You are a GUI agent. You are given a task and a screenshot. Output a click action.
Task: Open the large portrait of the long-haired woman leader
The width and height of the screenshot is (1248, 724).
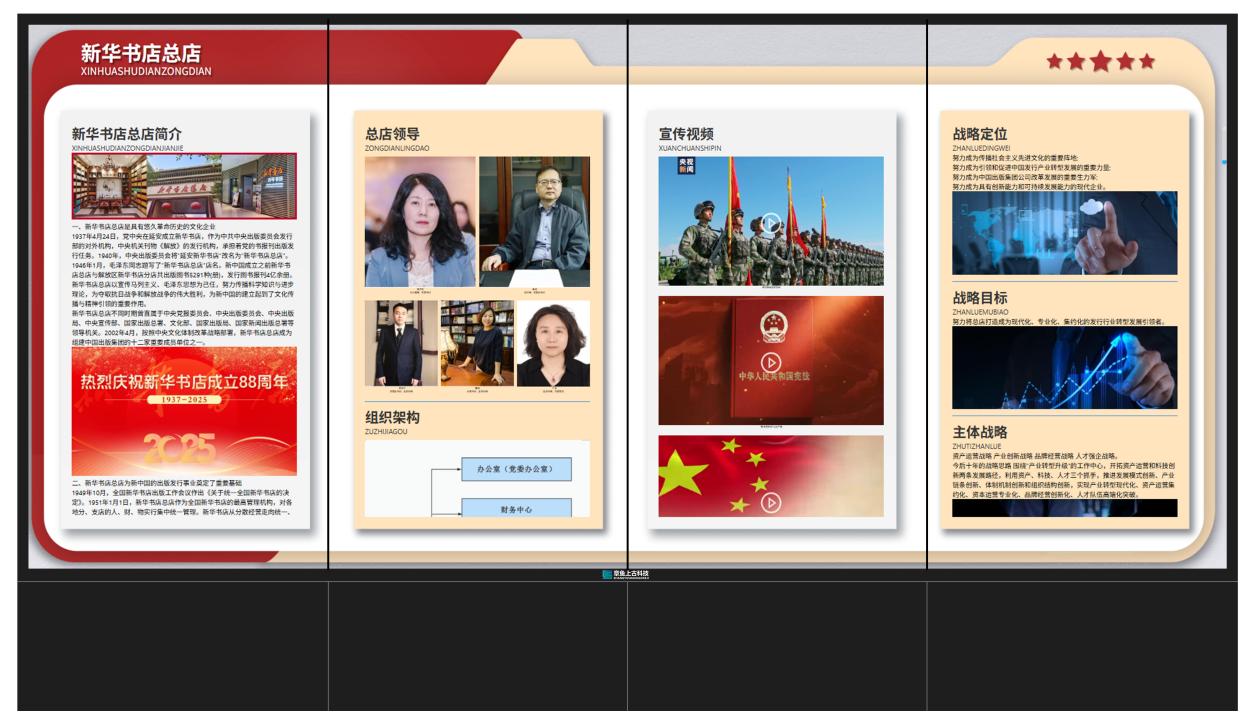(x=420, y=222)
